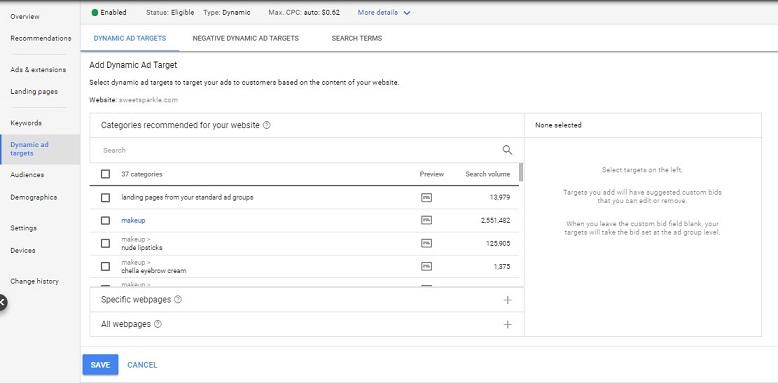This screenshot has height=383, width=778.
Task: Switch to Negative Dynamic Ad Targets tab
Action: [x=246, y=38]
